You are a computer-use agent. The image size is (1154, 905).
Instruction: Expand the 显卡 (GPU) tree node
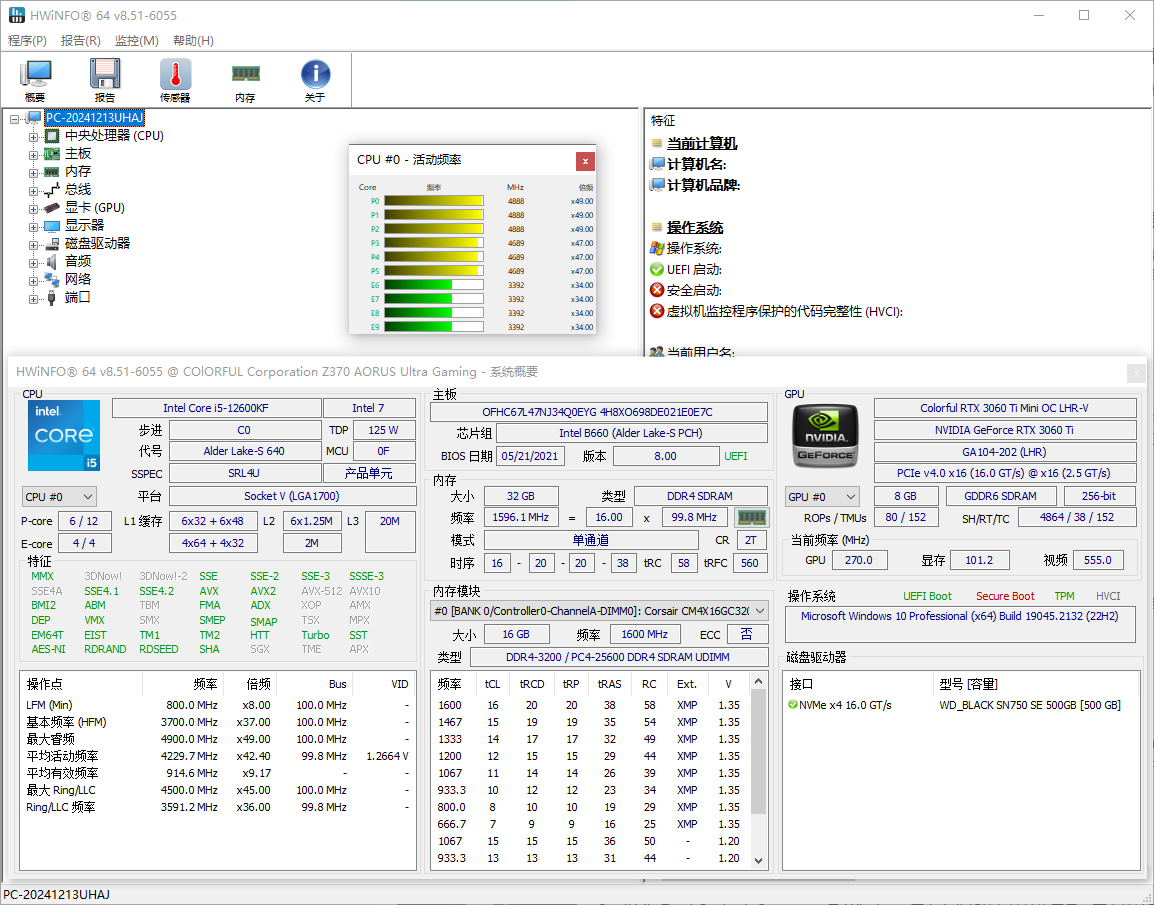coord(33,209)
